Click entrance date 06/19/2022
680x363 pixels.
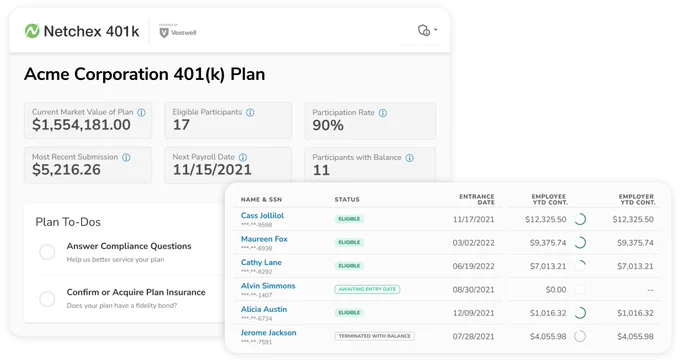(474, 266)
